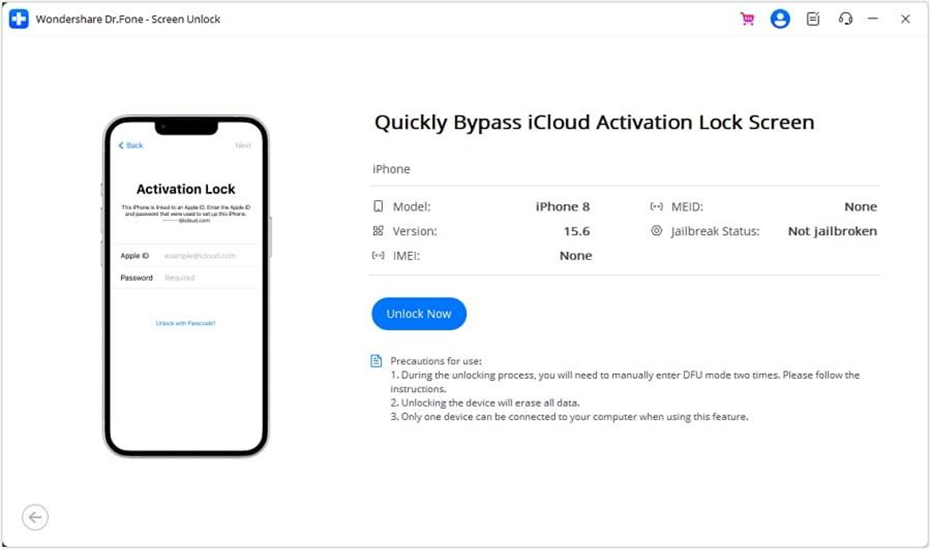
Task: Click the precautions document icon
Action: (x=377, y=361)
